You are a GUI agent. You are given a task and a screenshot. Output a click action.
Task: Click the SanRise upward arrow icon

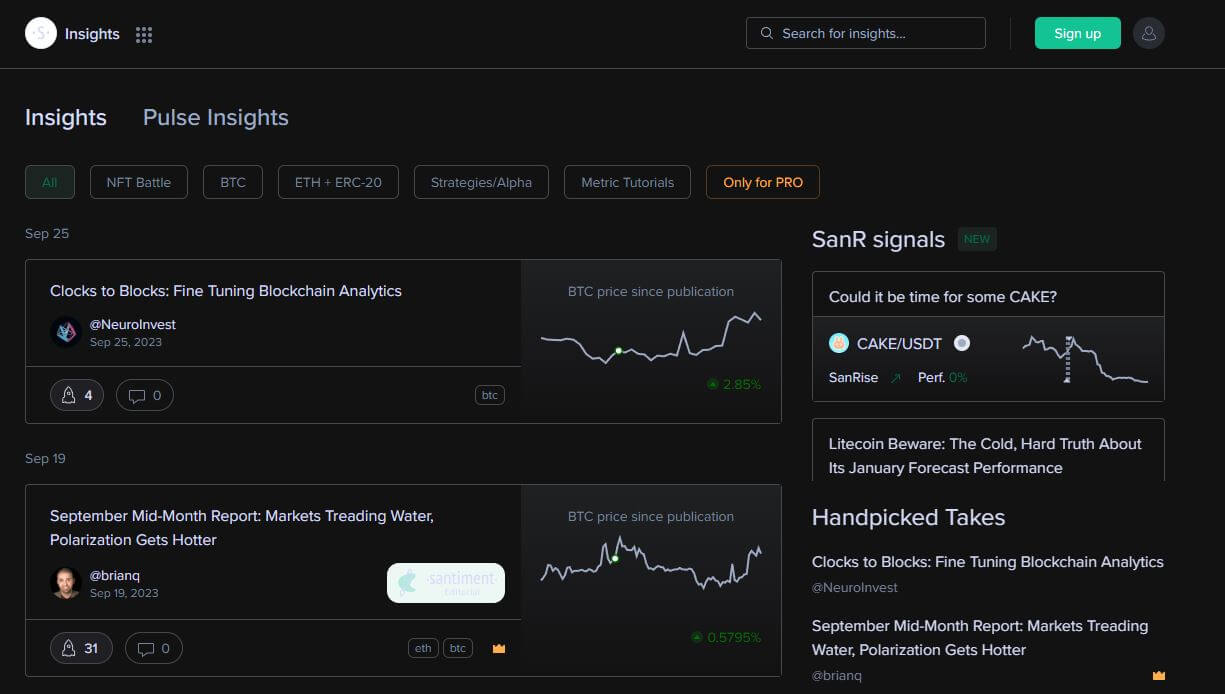tap(896, 377)
